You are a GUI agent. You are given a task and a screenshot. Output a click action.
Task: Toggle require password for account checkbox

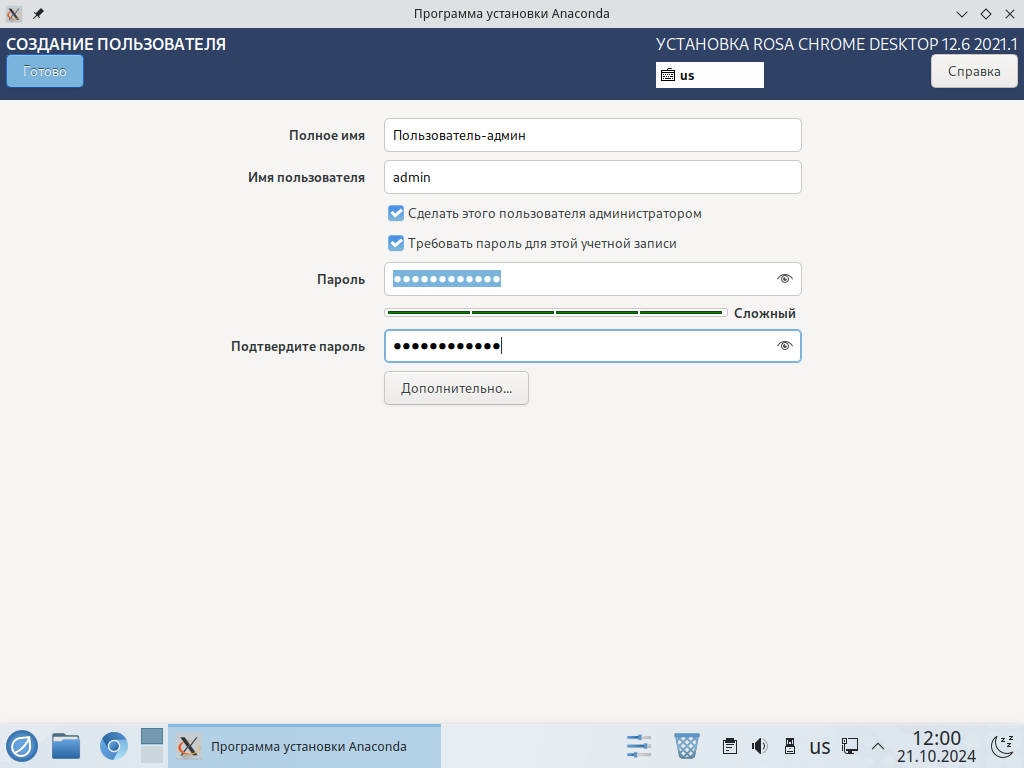[396, 243]
